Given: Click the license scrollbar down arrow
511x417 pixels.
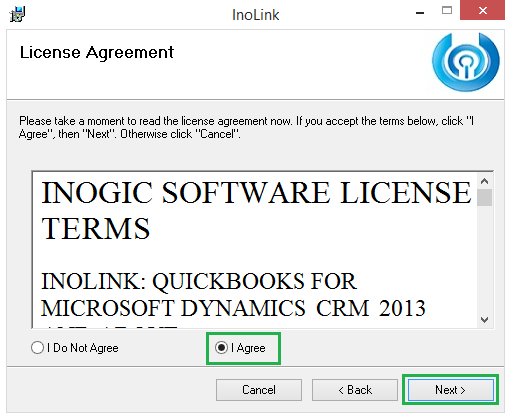Looking at the screenshot, I should 484,320.
